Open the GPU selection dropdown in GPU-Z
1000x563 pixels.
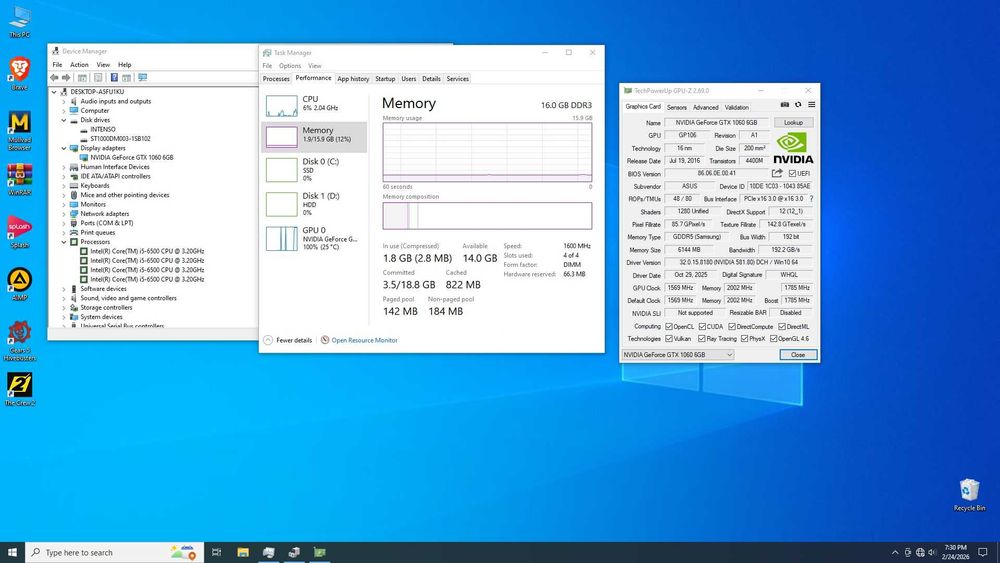pyautogui.click(x=678, y=355)
